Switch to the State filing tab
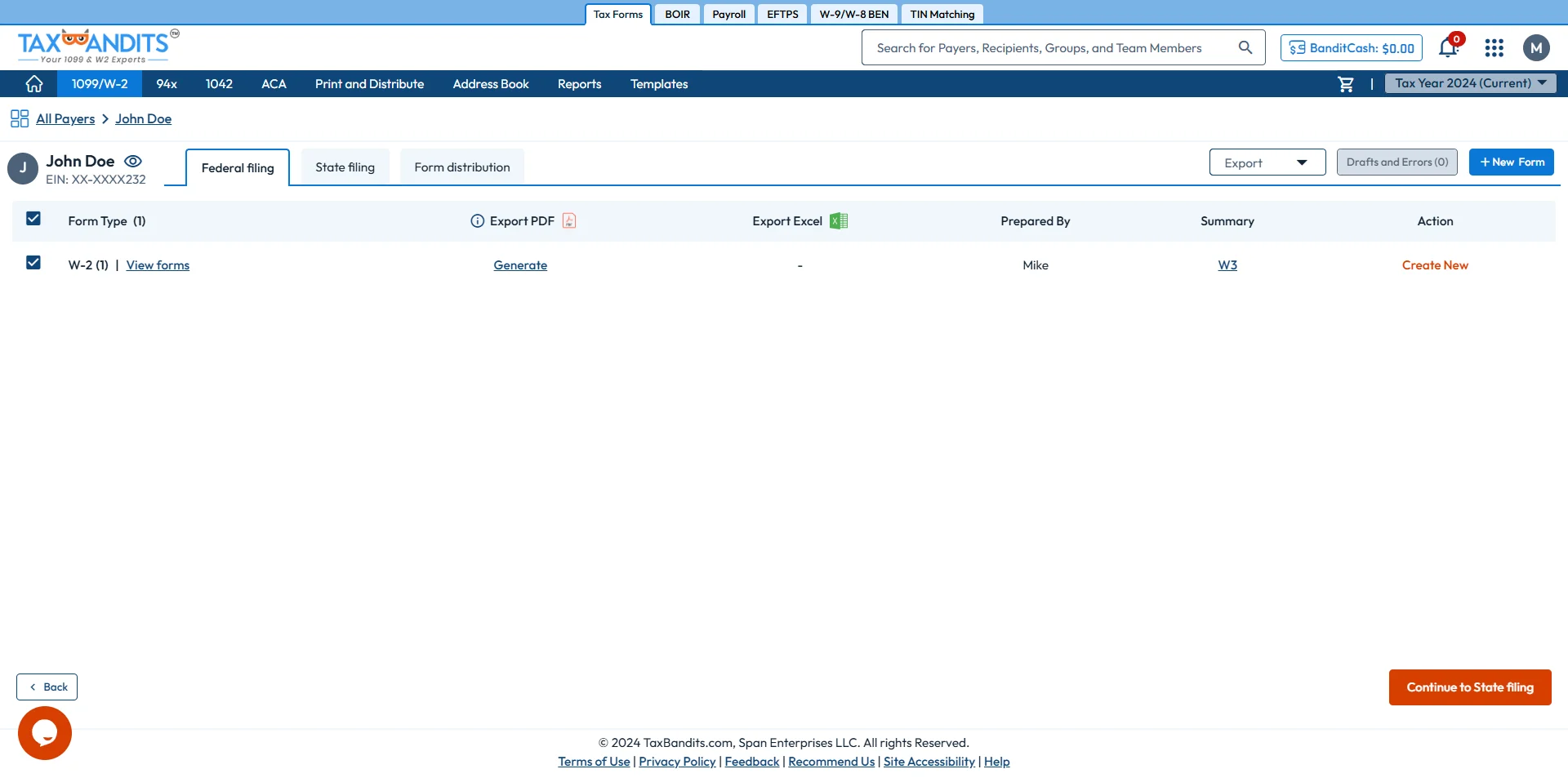The image size is (1568, 778). point(345,167)
